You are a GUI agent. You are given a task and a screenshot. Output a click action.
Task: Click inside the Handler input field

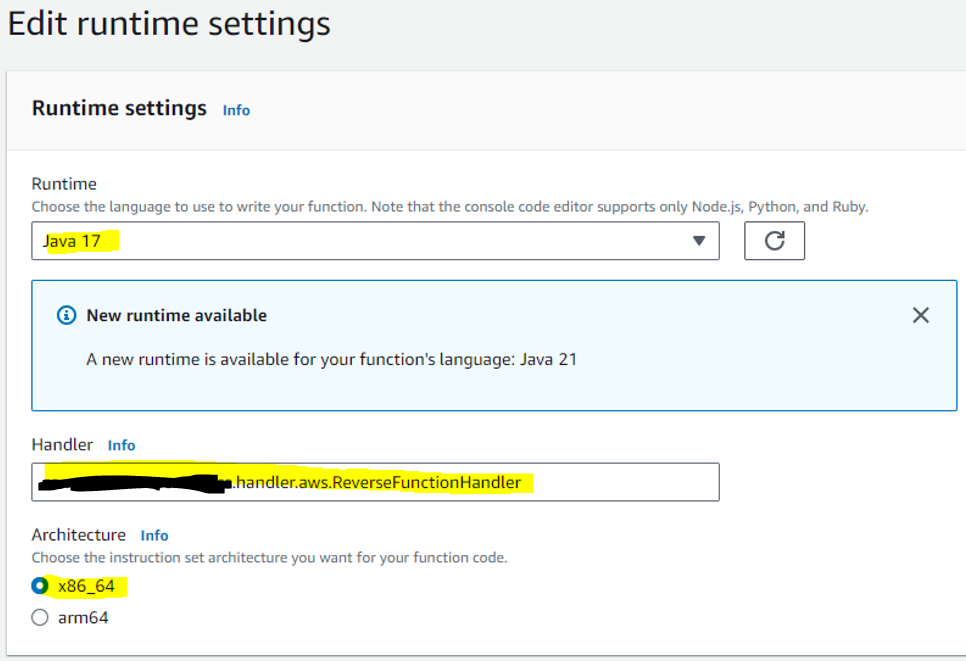pyautogui.click(x=375, y=482)
